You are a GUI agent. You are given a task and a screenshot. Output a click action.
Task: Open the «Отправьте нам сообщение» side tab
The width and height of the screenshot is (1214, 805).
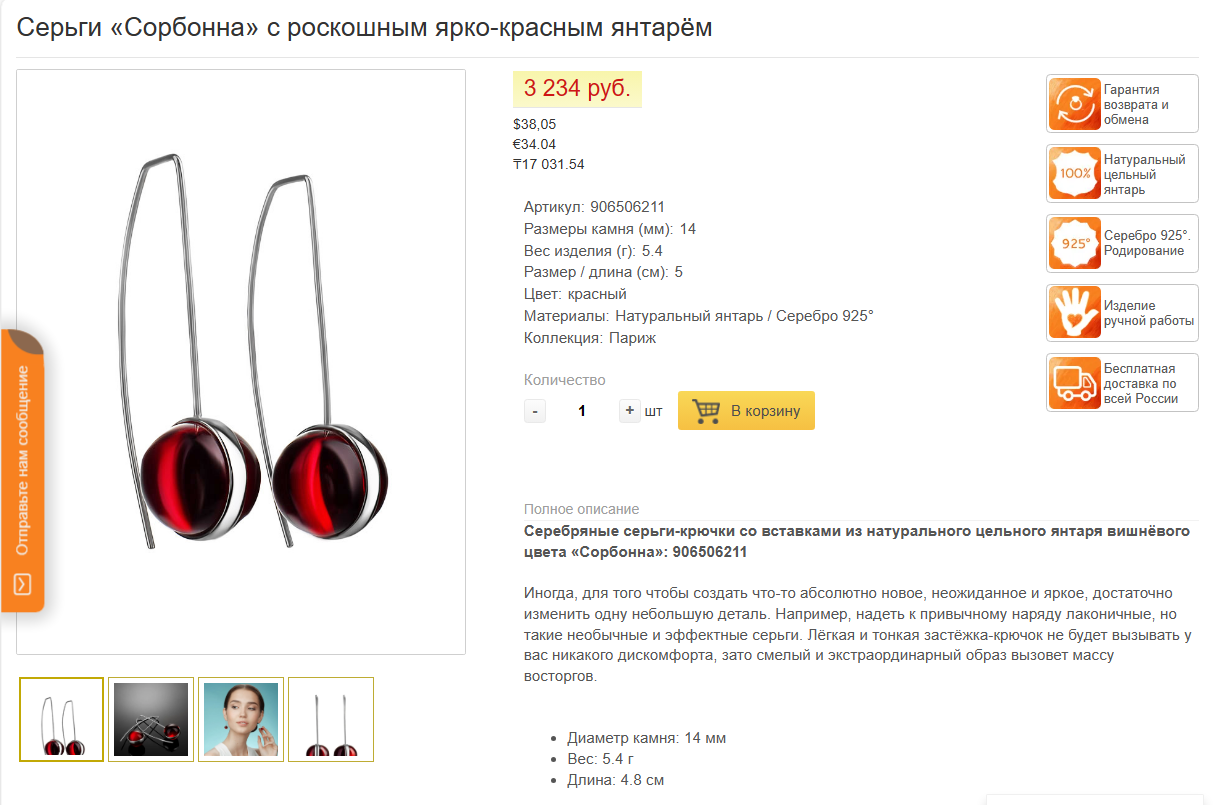click(x=22, y=470)
